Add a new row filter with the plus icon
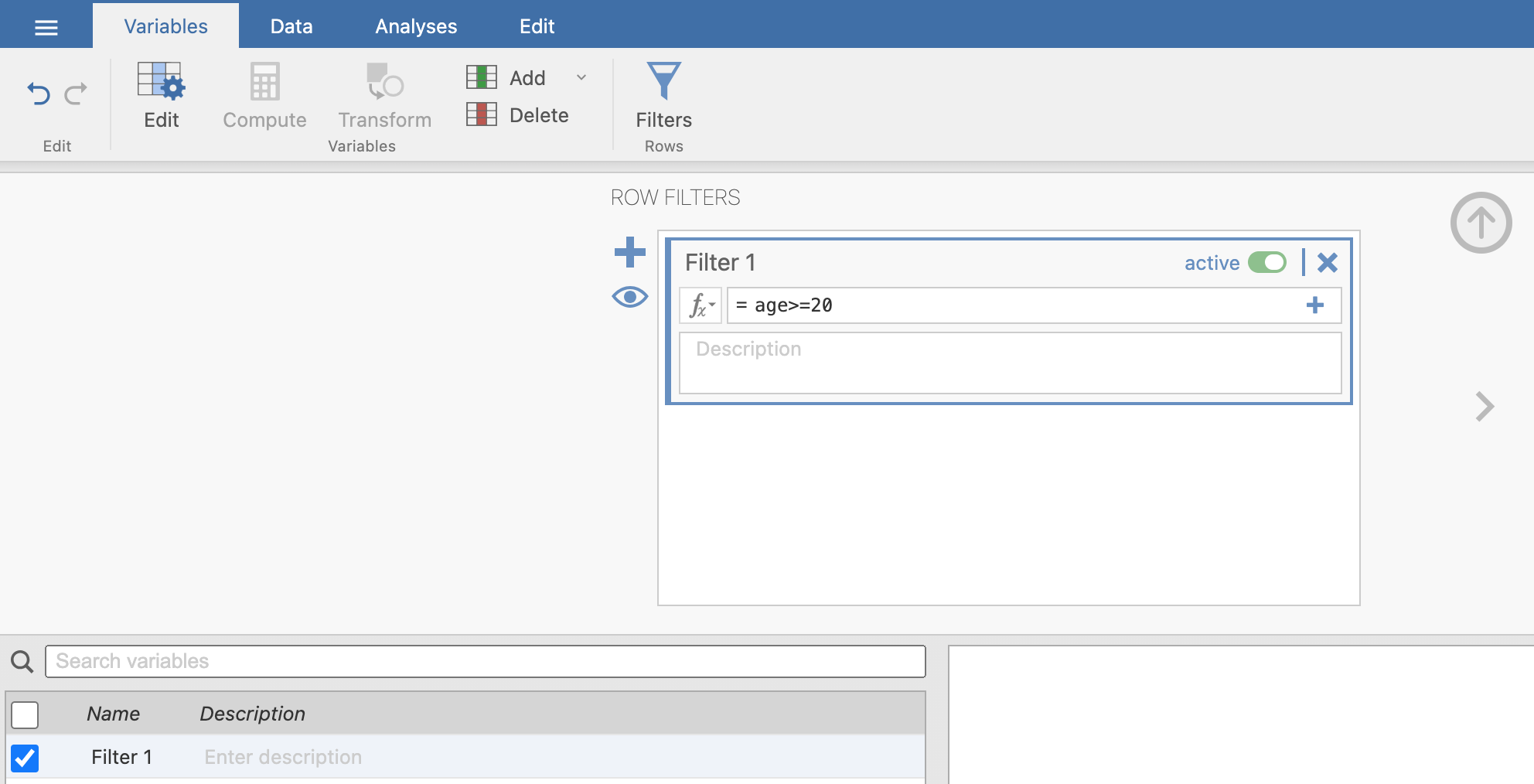This screenshot has width=1534, height=784. pos(629,251)
